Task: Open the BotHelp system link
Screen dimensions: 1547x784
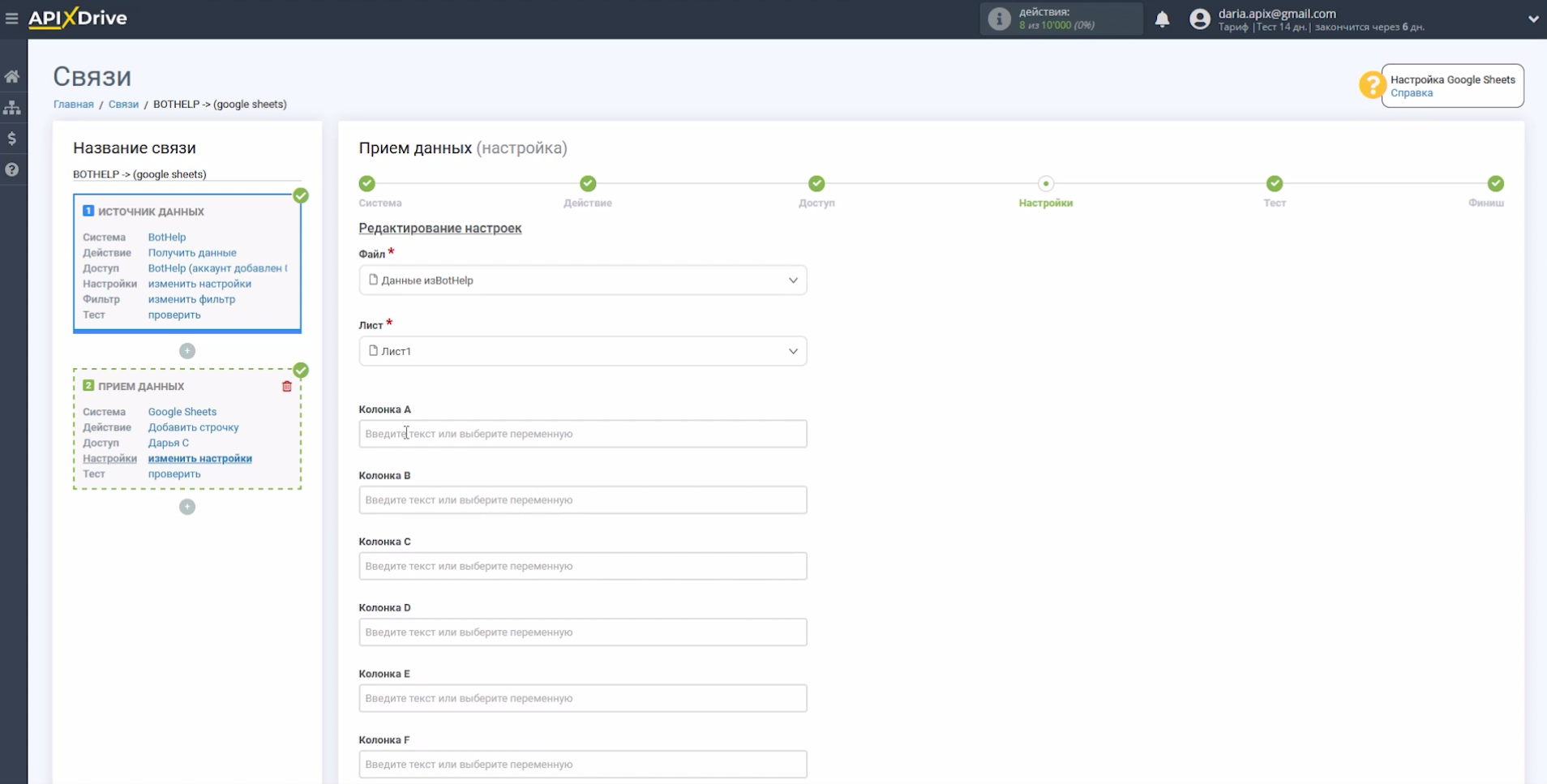Action: [167, 237]
